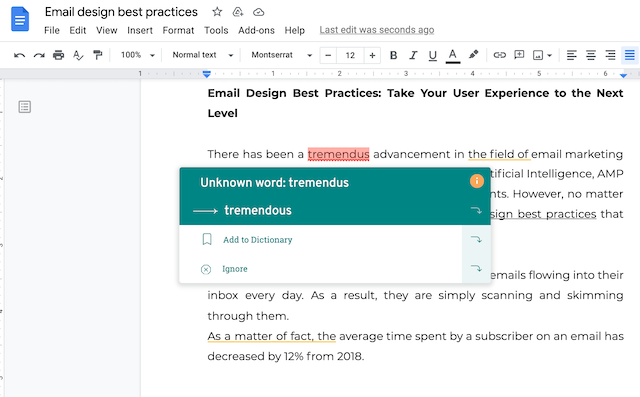Open the zoom level dropdown showing 100%

[x=138, y=55]
